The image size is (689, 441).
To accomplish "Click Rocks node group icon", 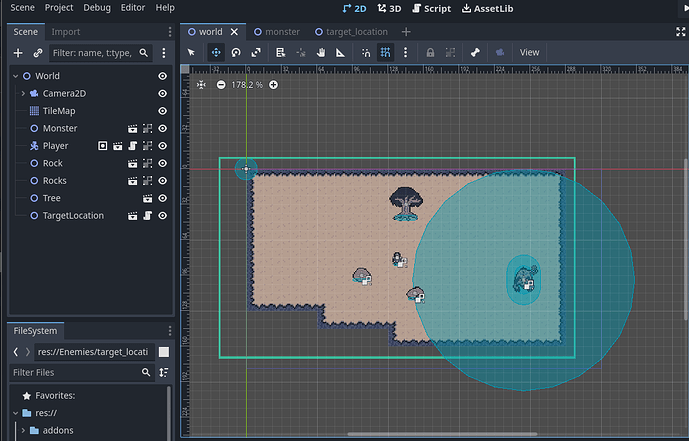I will [148, 181].
